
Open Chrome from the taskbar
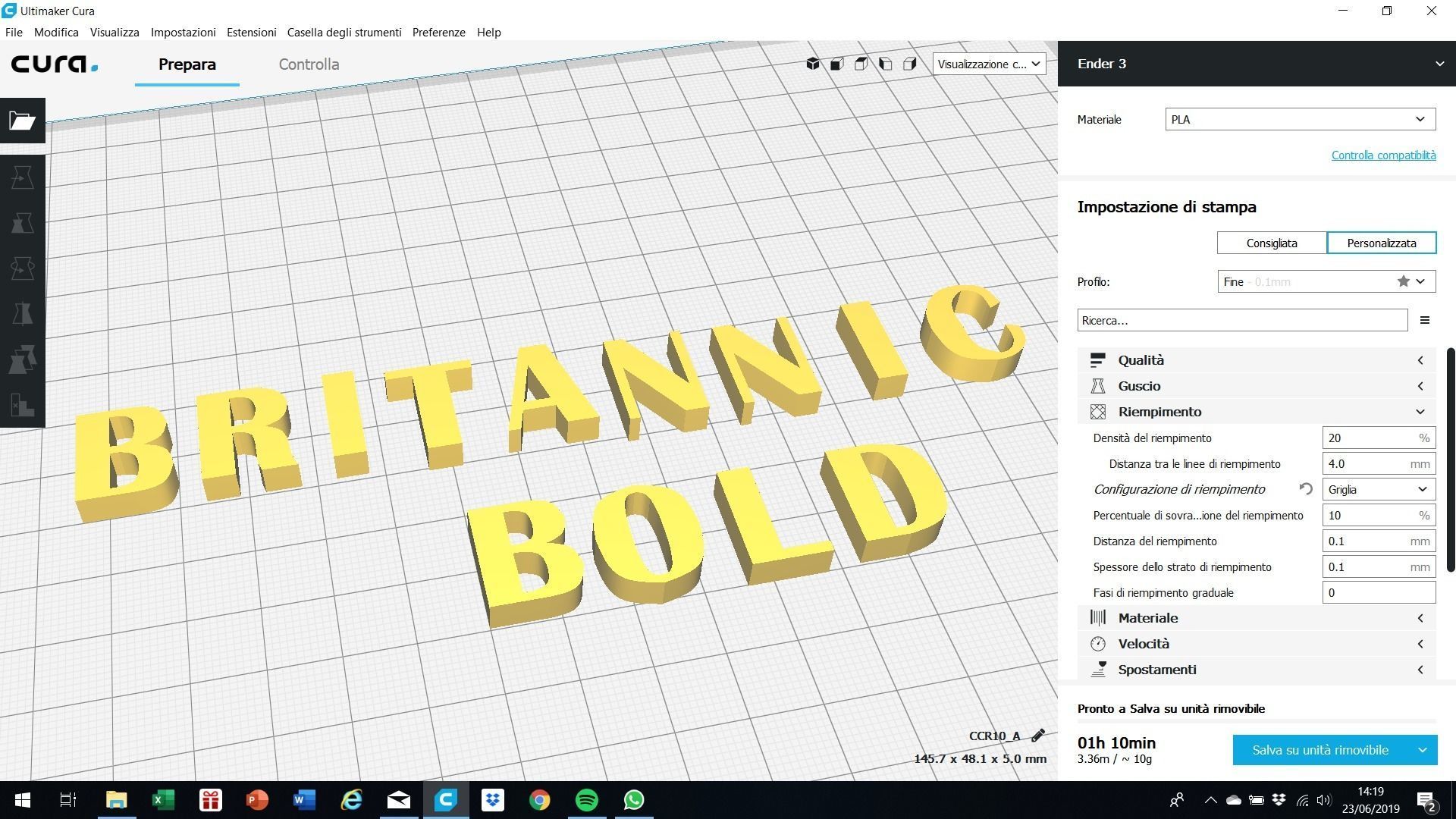[x=540, y=800]
